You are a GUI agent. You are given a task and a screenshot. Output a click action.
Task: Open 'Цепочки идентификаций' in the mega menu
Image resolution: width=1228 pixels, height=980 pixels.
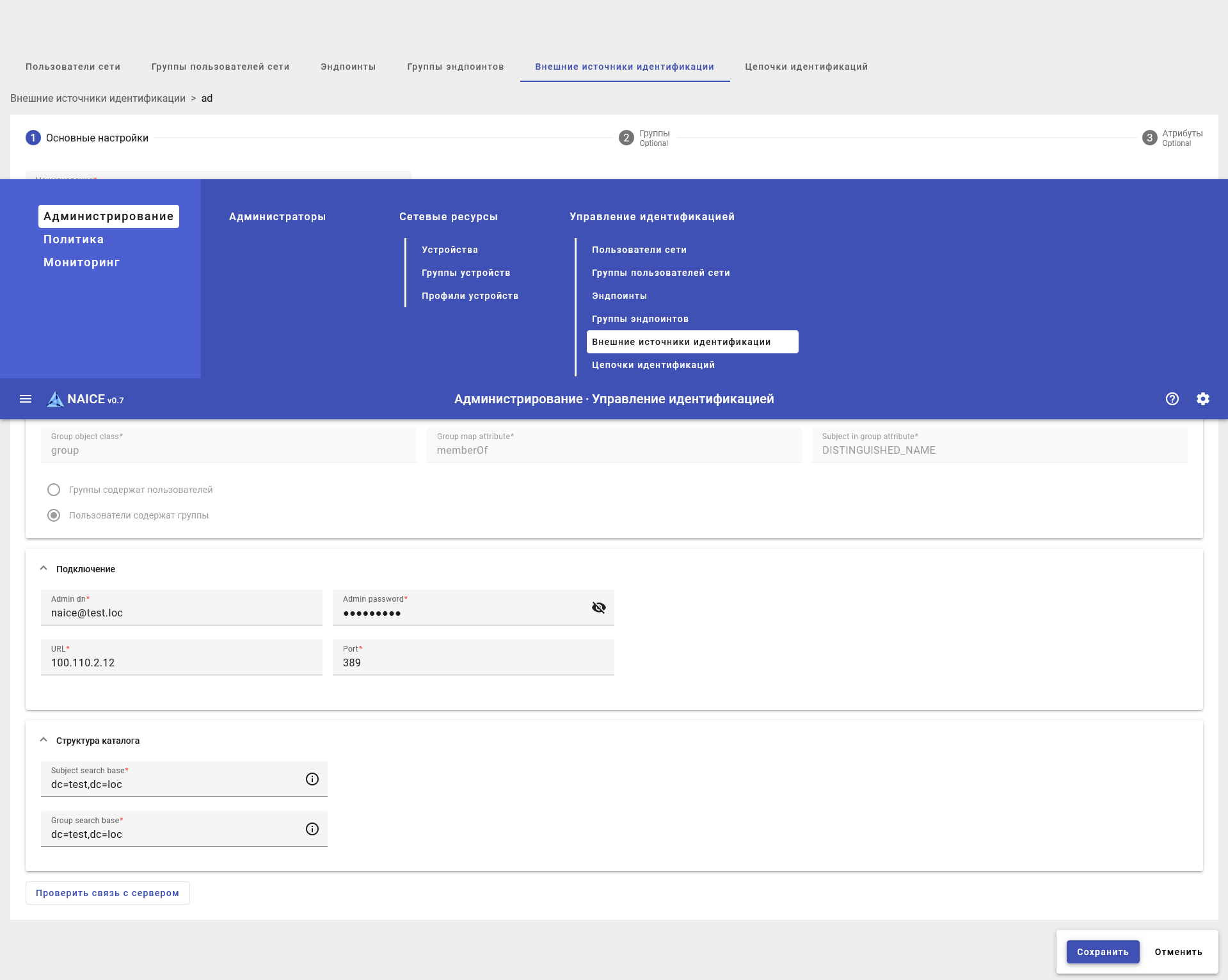coord(653,365)
